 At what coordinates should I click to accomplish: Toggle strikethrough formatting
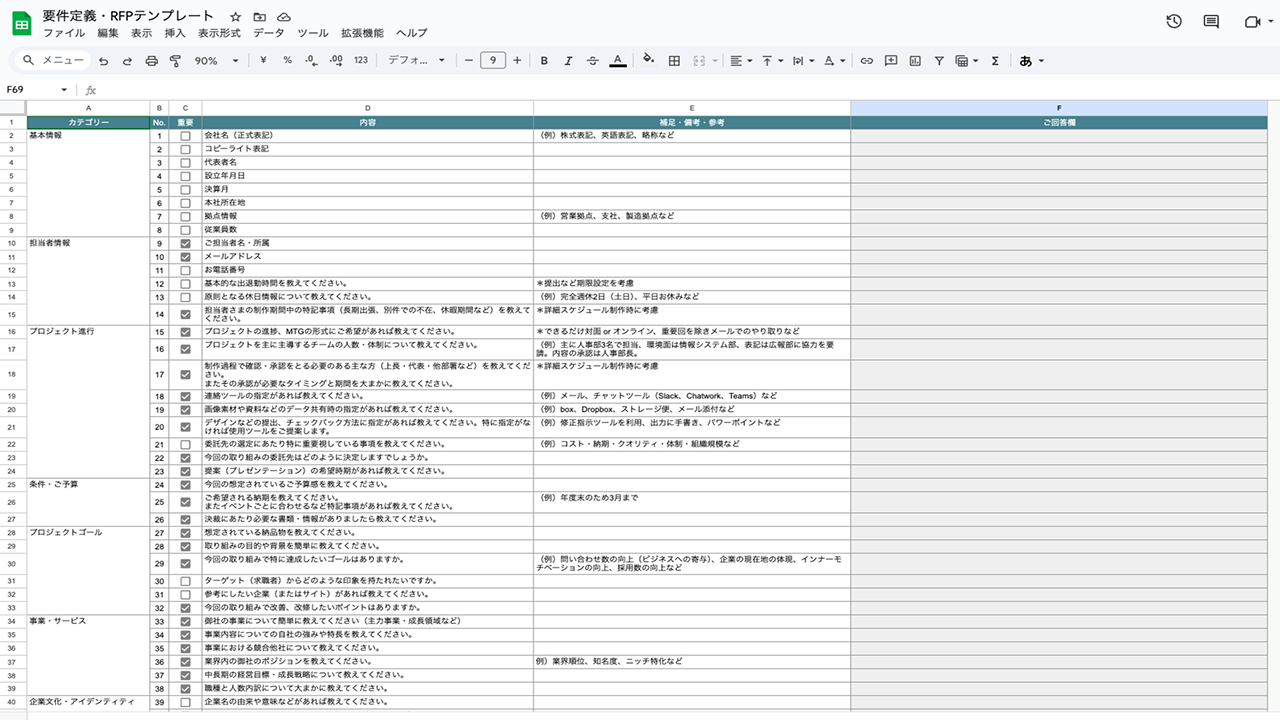coord(593,61)
